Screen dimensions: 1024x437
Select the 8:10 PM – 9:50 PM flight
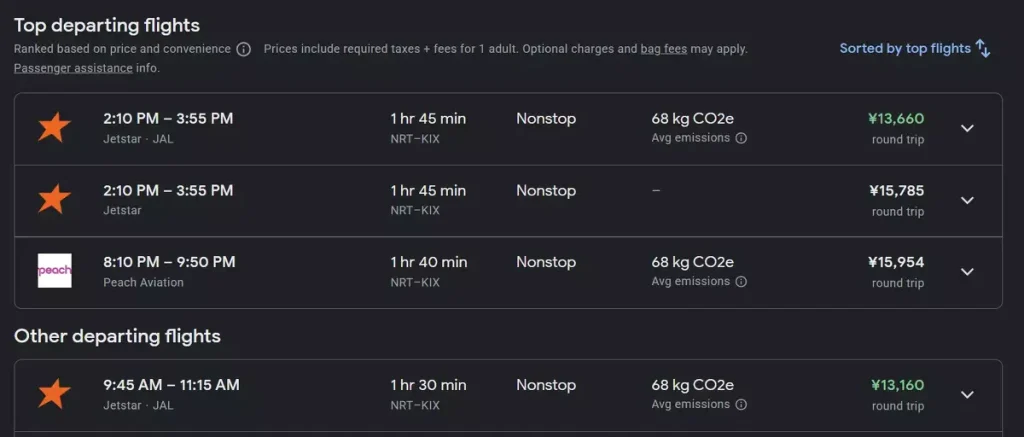(169, 262)
